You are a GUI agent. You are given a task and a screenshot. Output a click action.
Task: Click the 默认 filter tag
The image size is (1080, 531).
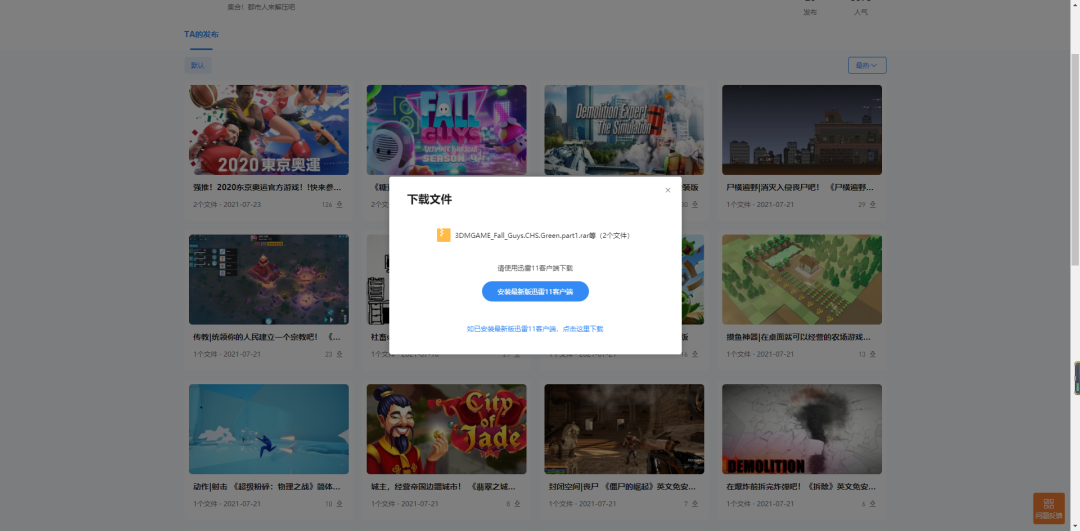click(198, 66)
